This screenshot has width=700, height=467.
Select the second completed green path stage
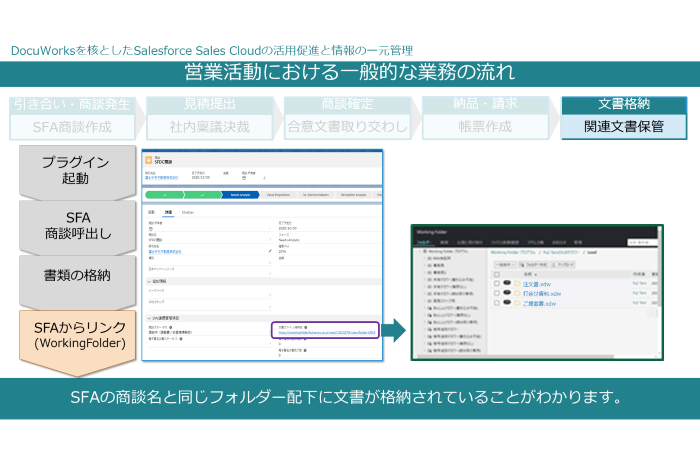[203, 195]
